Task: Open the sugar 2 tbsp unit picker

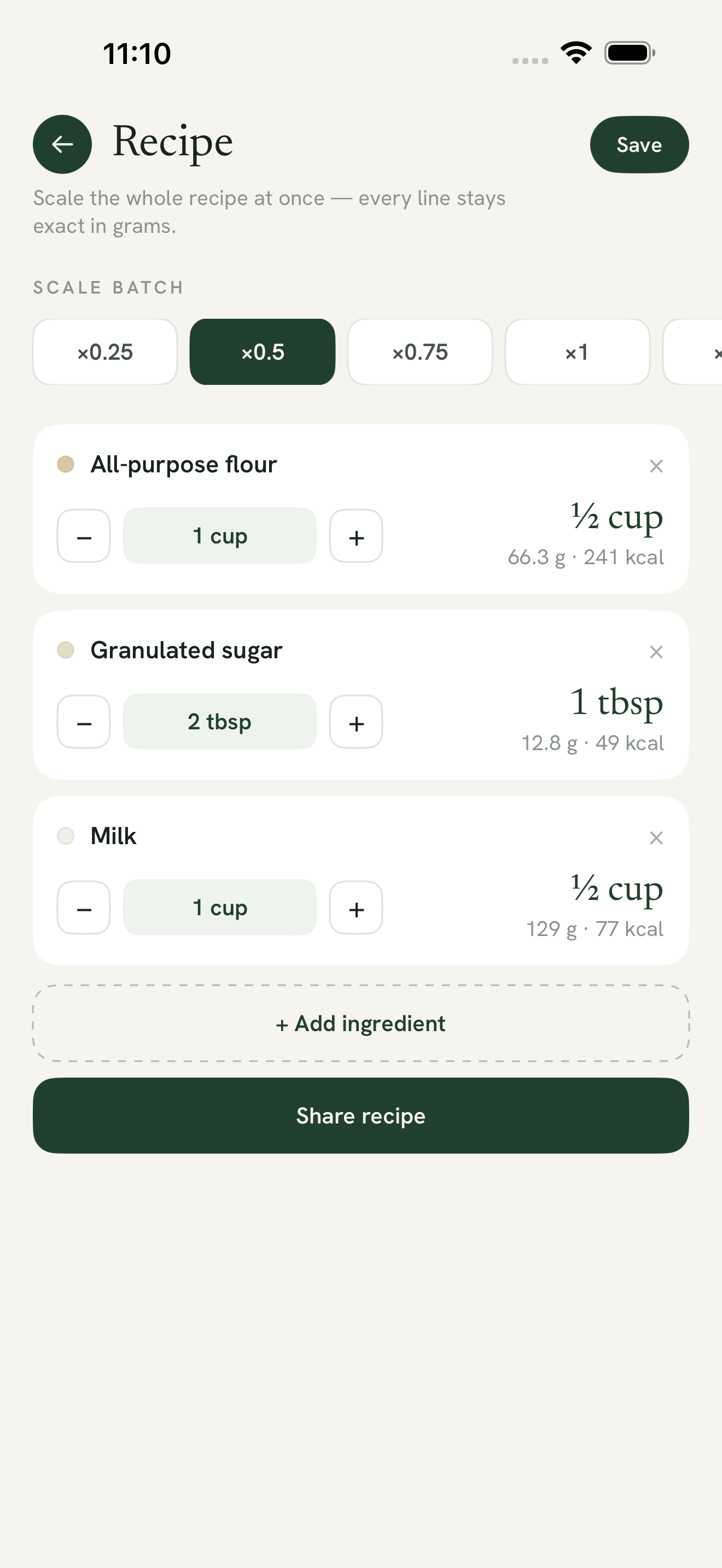Action: [220, 721]
